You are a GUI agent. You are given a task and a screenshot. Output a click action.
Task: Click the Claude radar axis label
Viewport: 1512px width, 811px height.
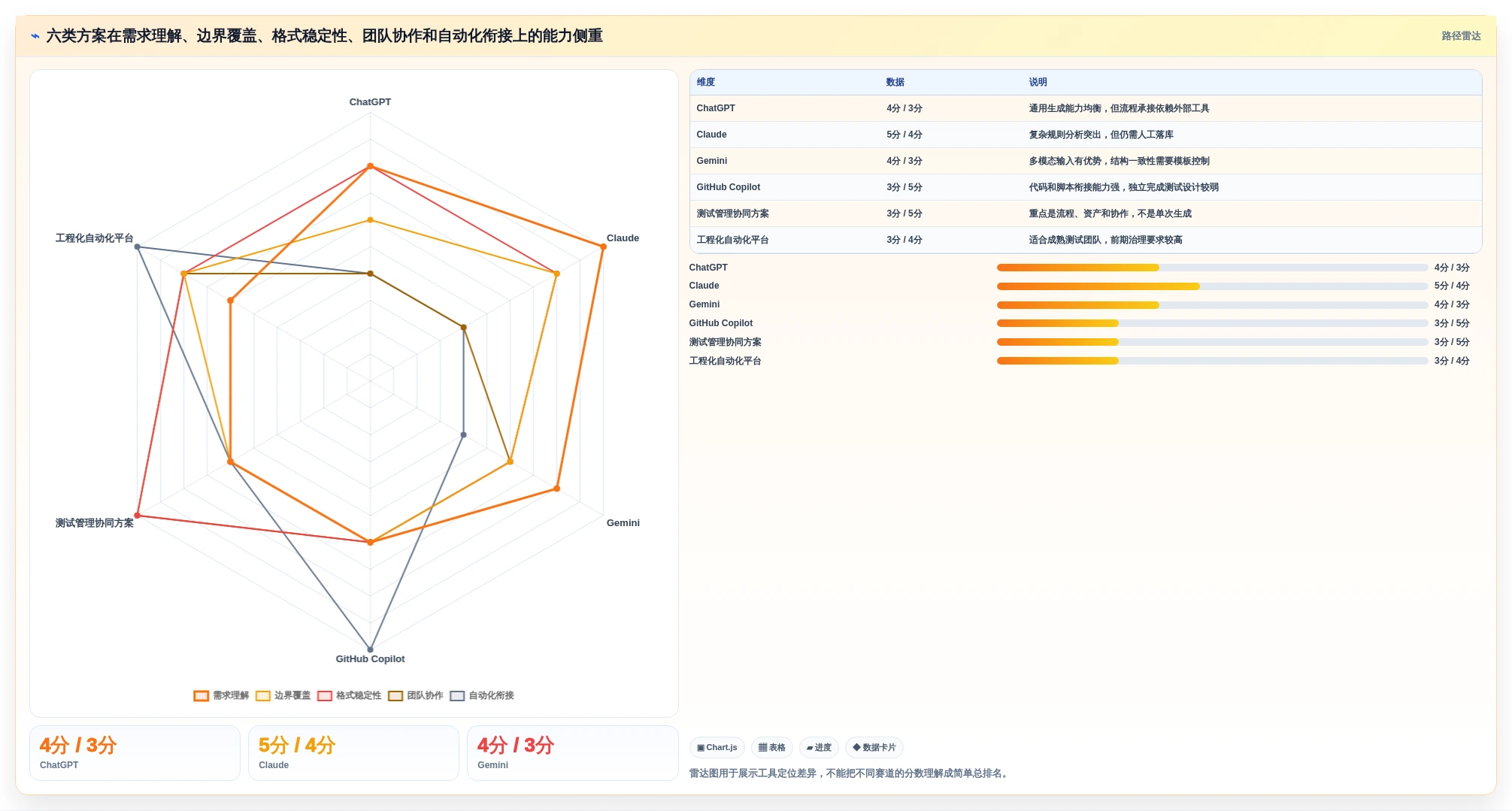[x=623, y=238]
